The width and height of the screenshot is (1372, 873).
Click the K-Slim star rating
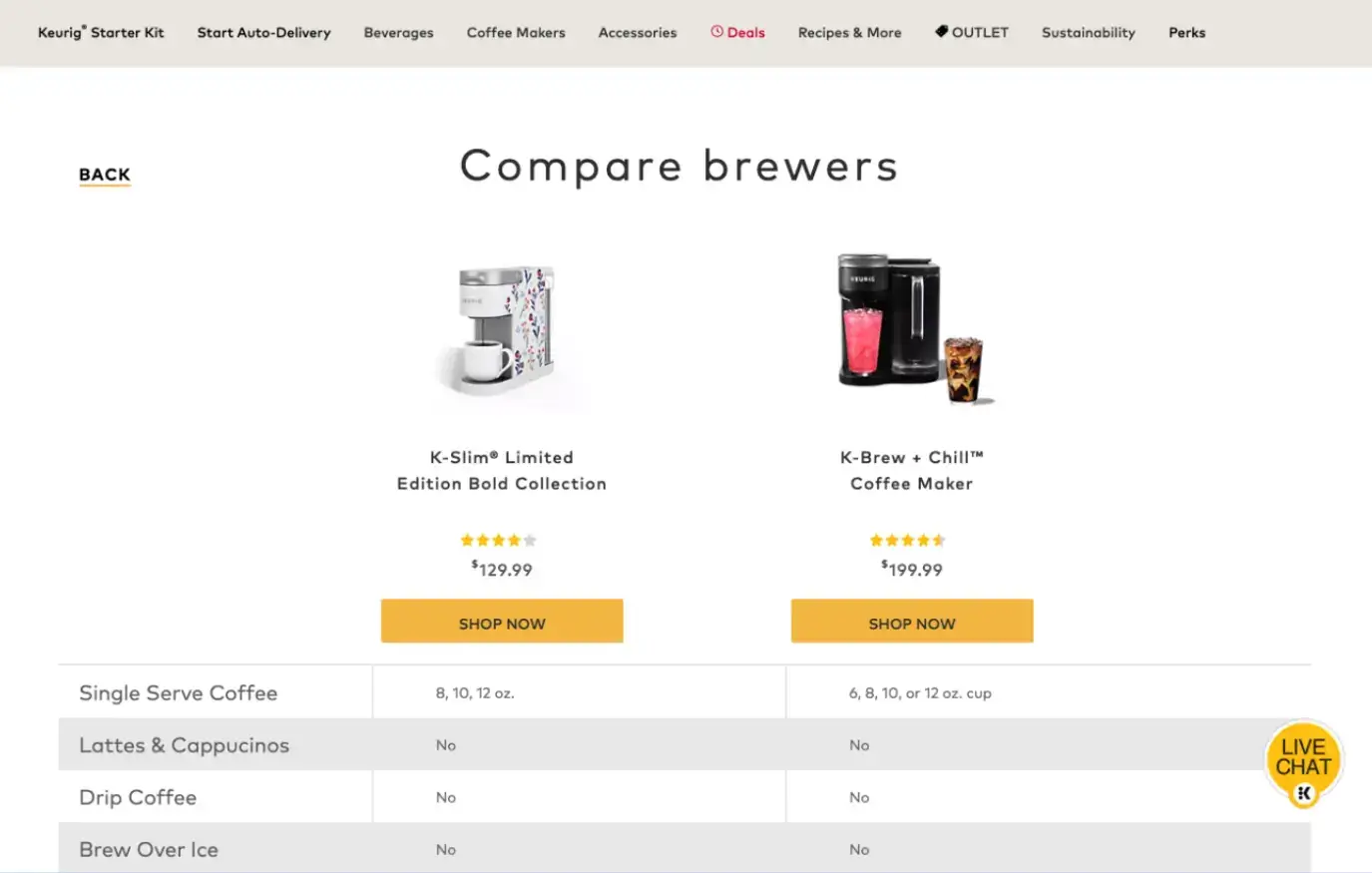point(499,540)
